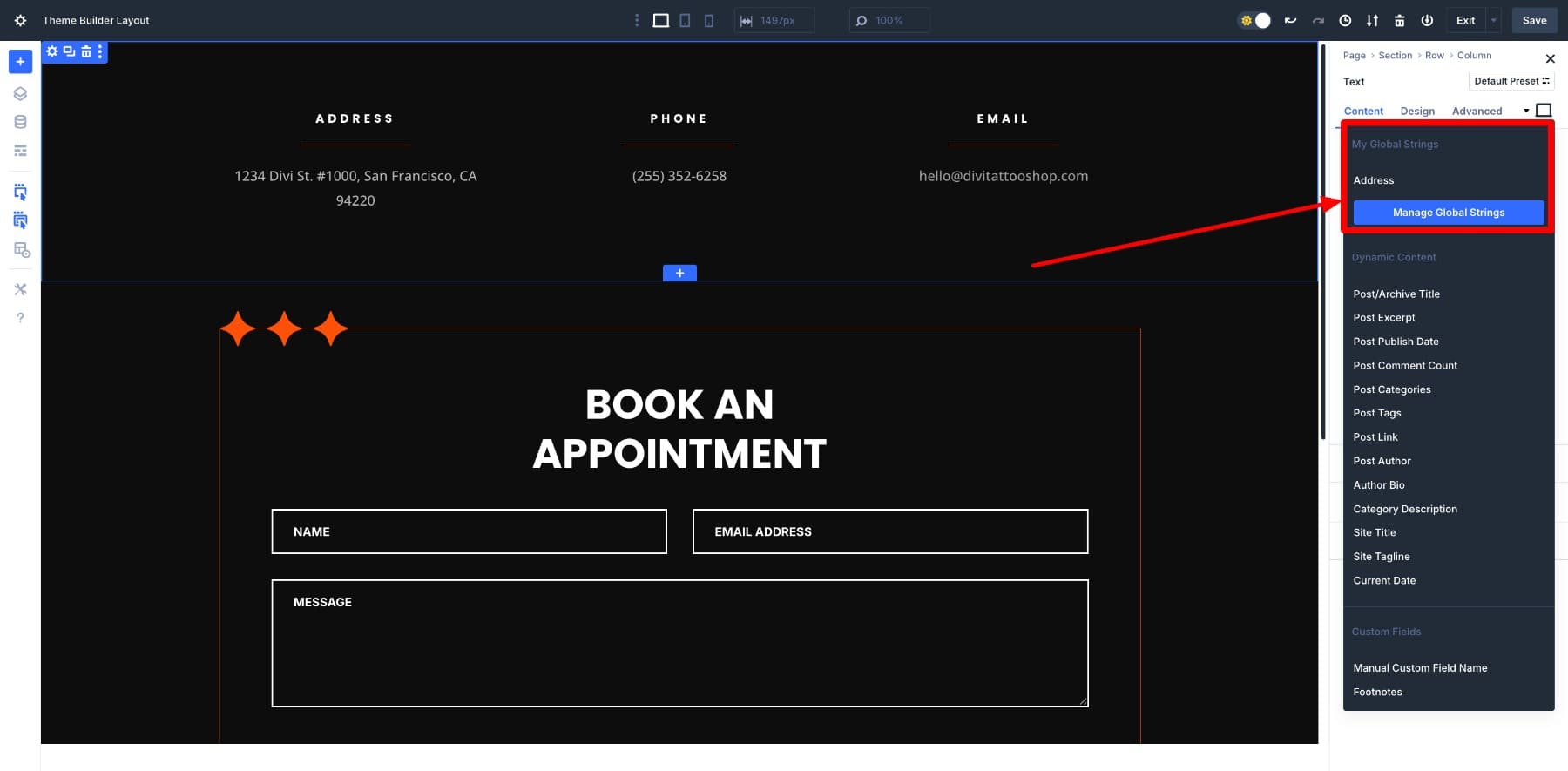Toggle the light/dark mode switch
Screen dimensions: 1568x771
click(1254, 21)
